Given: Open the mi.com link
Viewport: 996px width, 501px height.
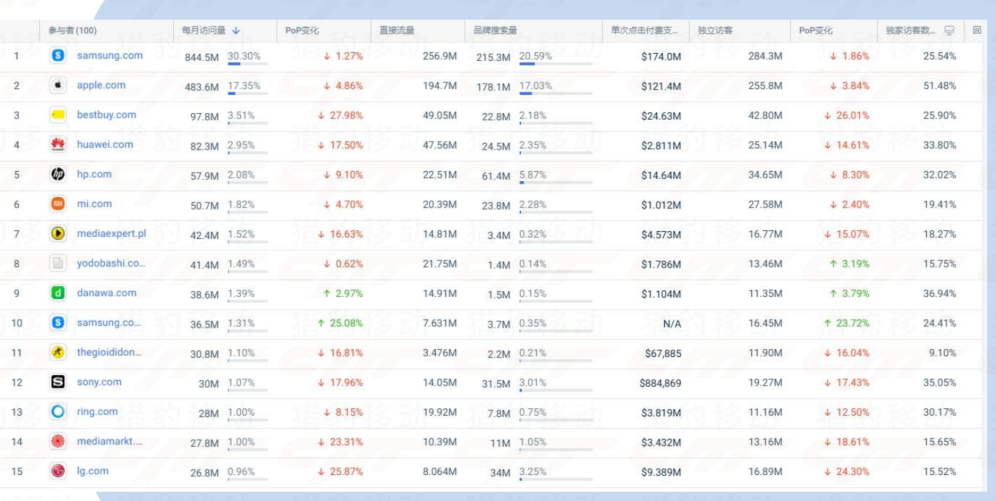Looking at the screenshot, I should [94, 204].
